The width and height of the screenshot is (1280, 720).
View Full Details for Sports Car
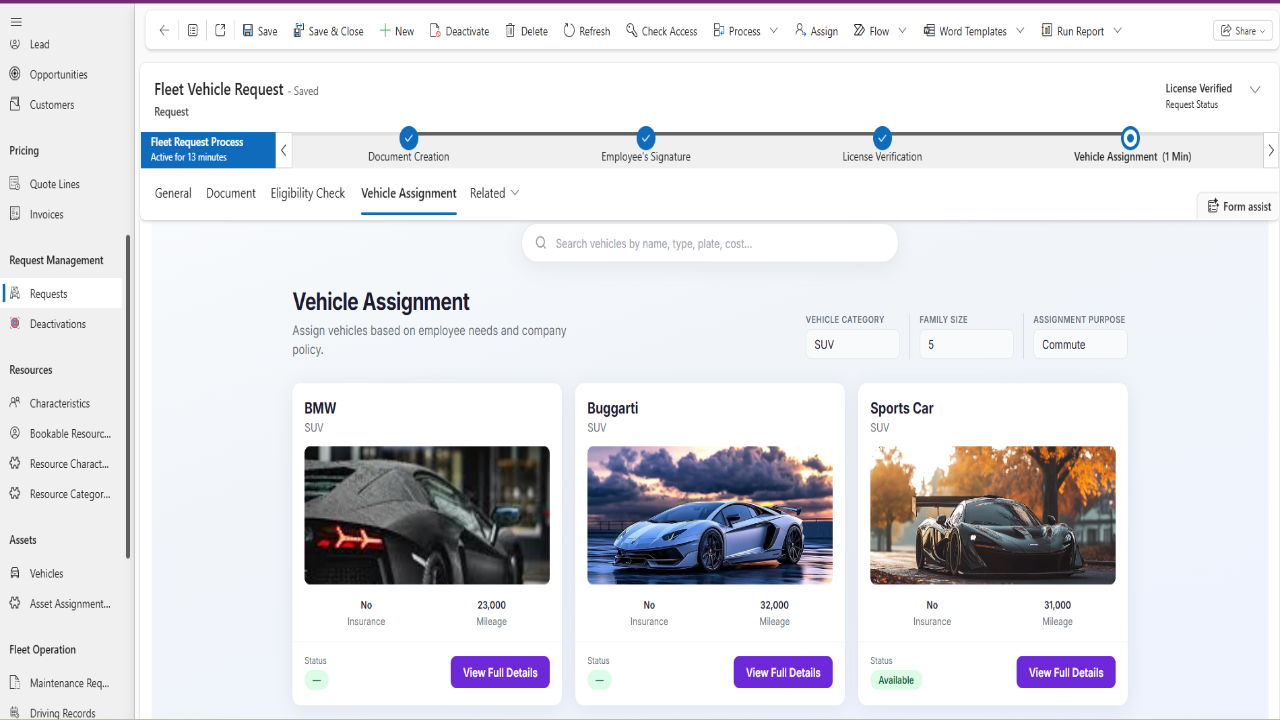coord(1066,672)
